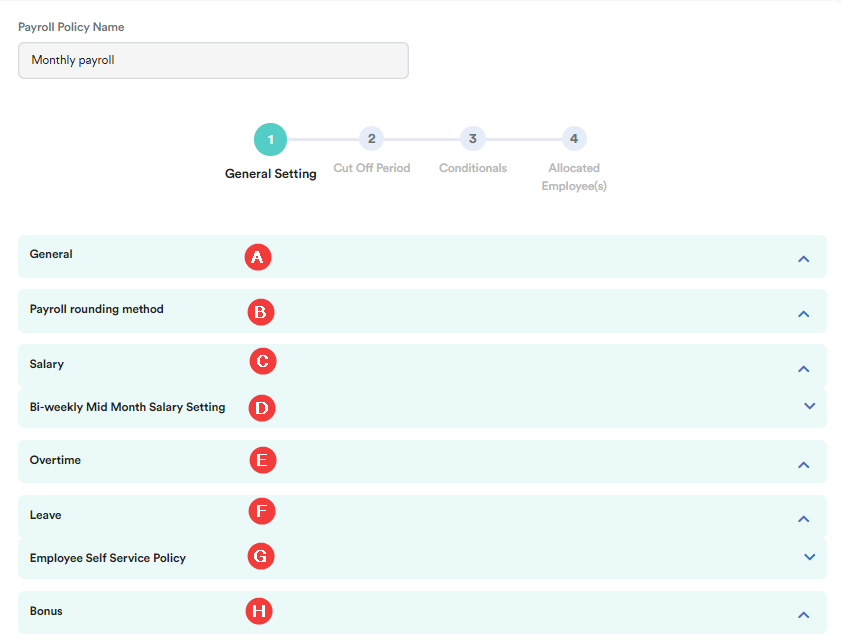Image resolution: width=841 pixels, height=639 pixels.
Task: Click the Cut Off Period step label
Action: click(x=372, y=168)
